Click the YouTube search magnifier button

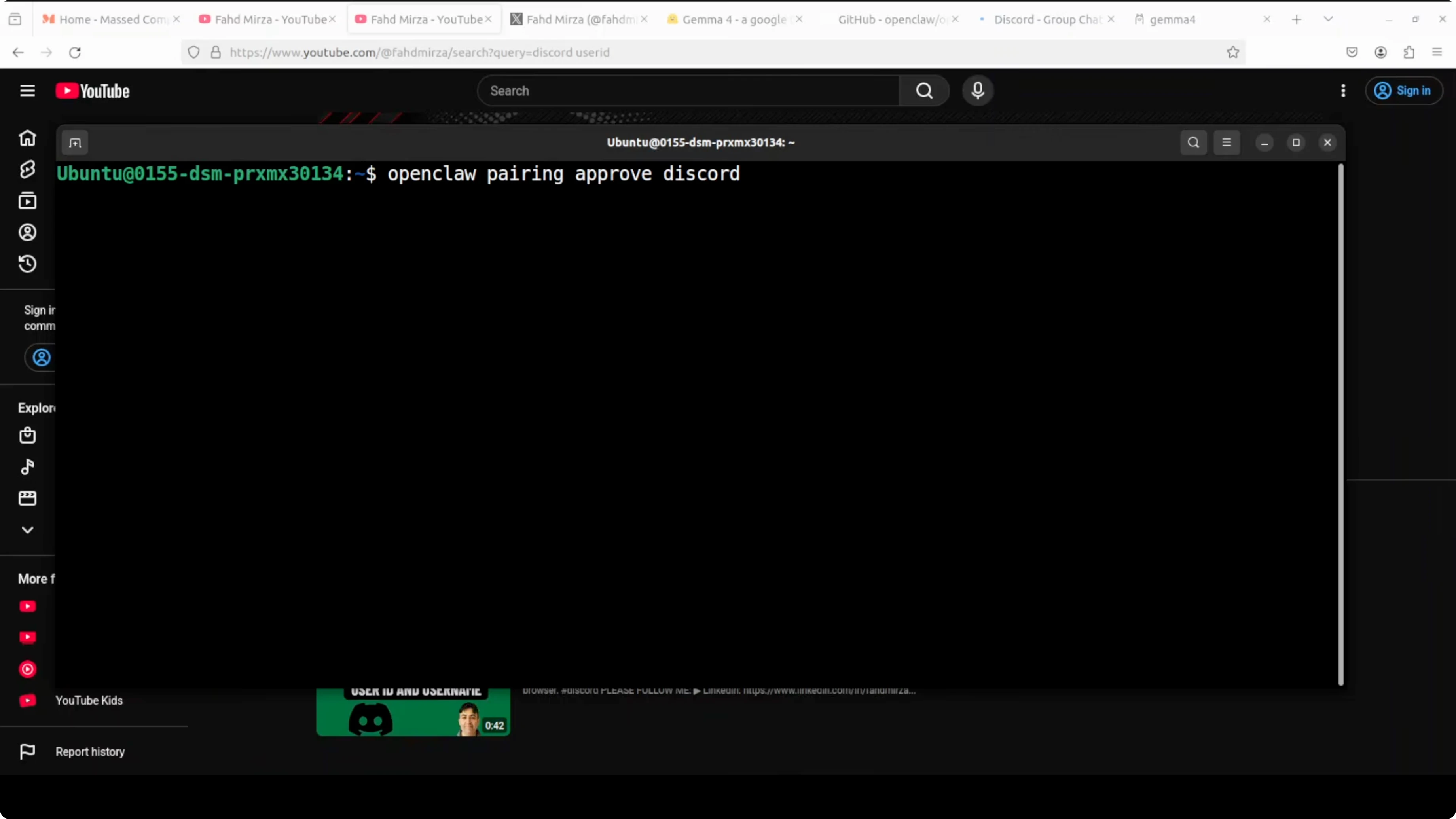[x=923, y=91]
